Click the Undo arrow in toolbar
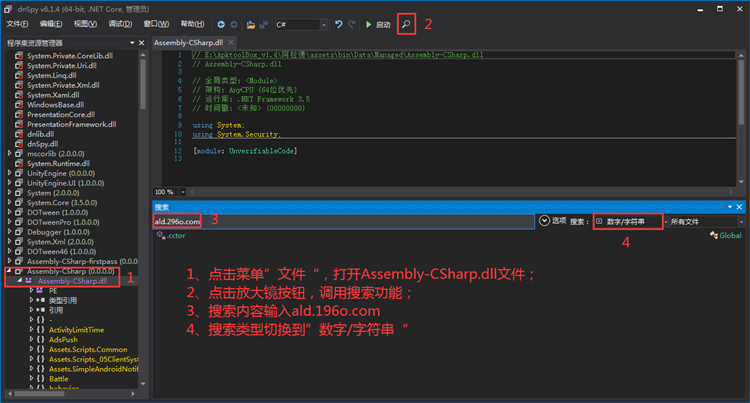750x403 pixels. [x=338, y=24]
